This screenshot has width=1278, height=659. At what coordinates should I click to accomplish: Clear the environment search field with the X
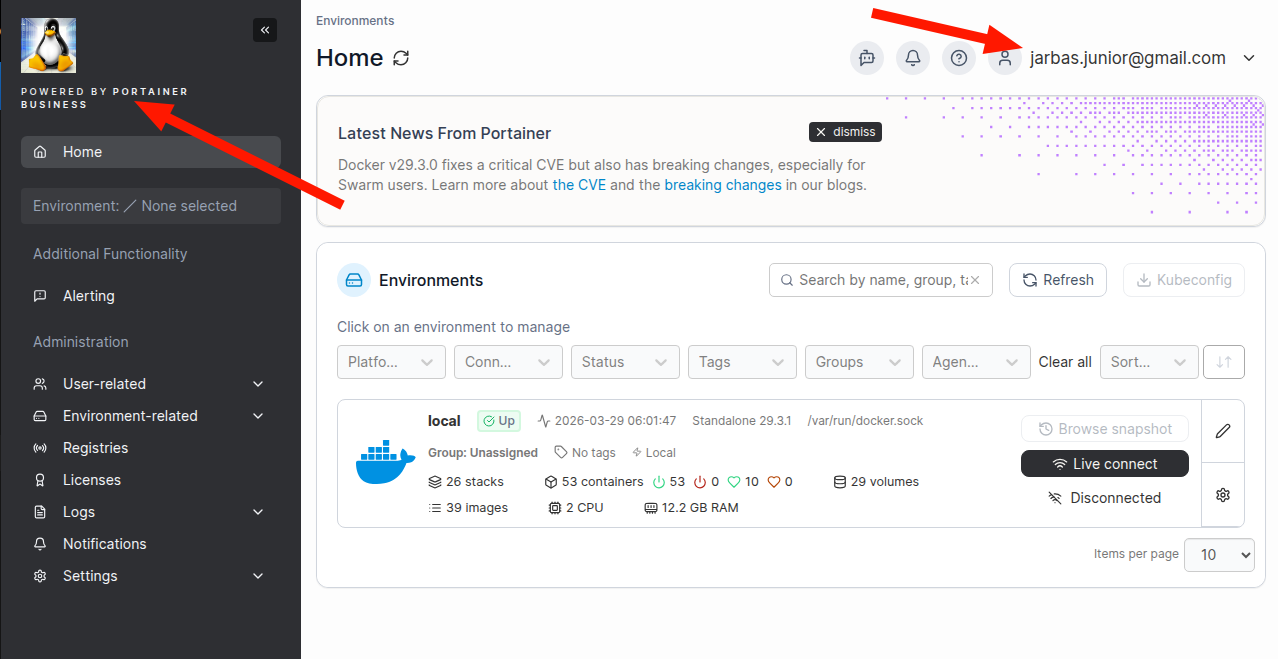pyautogui.click(x=977, y=280)
